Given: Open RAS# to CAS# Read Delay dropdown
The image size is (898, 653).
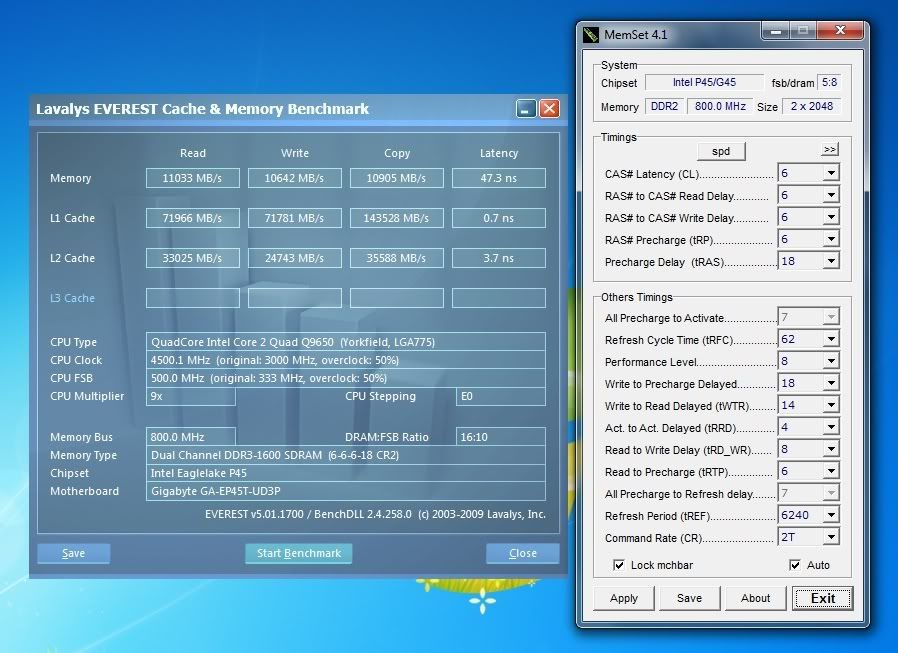Looking at the screenshot, I should pyautogui.click(x=831, y=195).
